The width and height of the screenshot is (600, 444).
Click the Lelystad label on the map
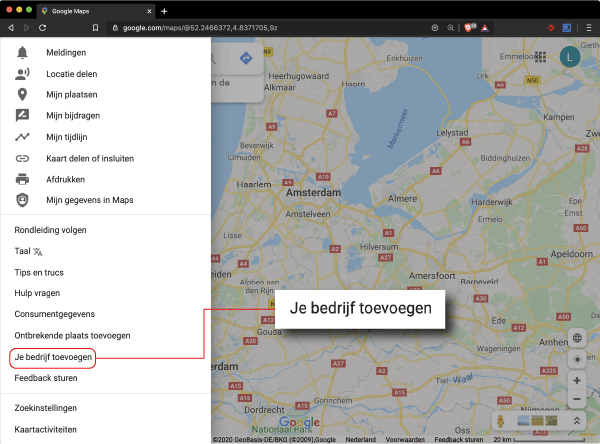click(452, 133)
